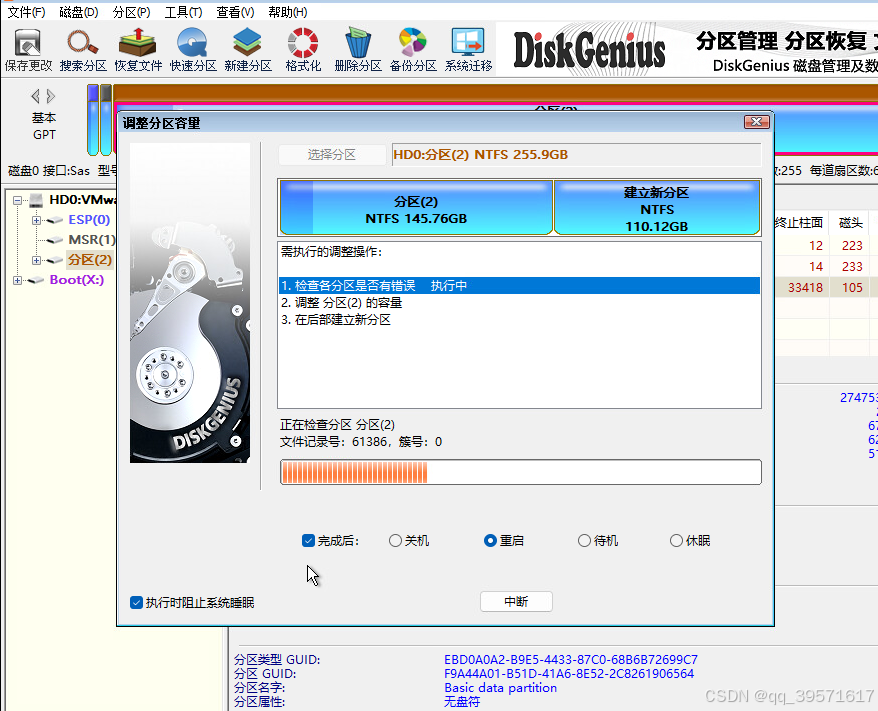Click table cell value 105
878x711 pixels.
coord(852,288)
